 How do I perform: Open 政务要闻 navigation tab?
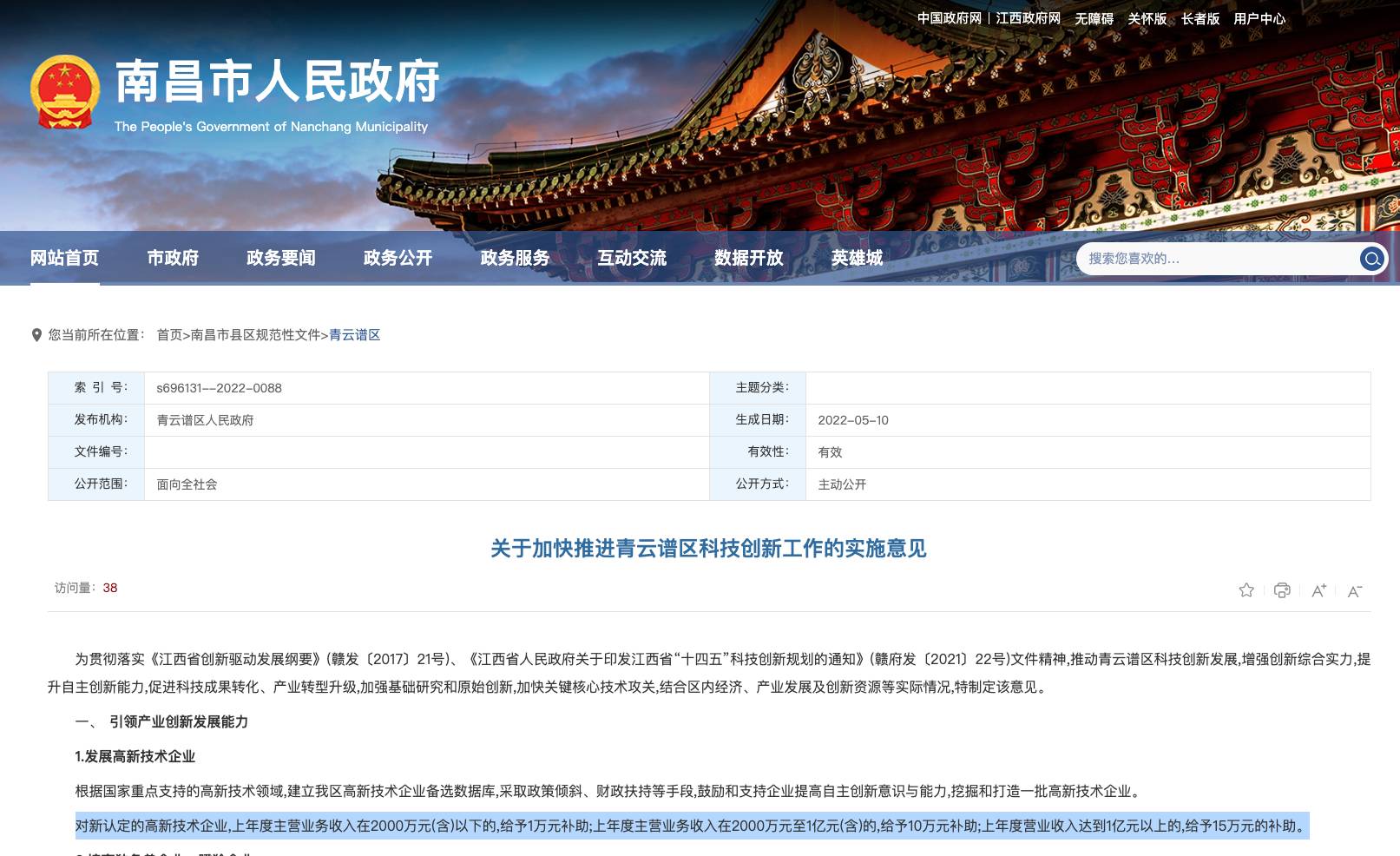(281, 258)
